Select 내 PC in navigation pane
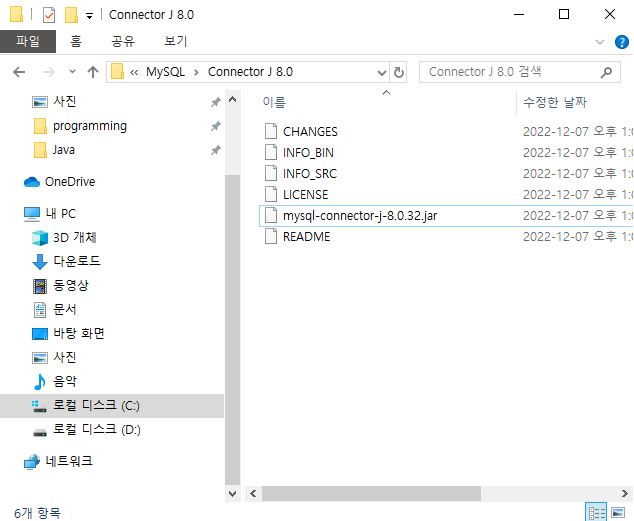This screenshot has height=521, width=634. [x=61, y=213]
